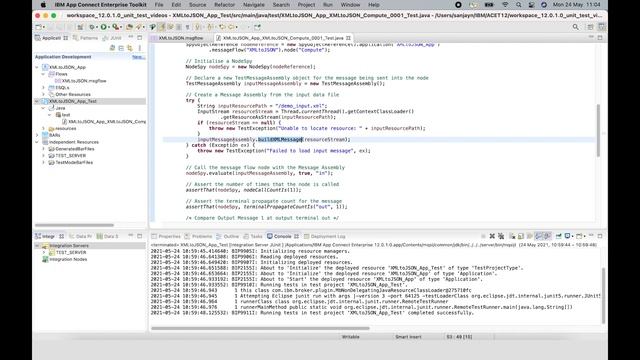Collapse the XMLtoJSON_App_Test project node
The width and height of the screenshot is (640, 360).
coord(37,101)
